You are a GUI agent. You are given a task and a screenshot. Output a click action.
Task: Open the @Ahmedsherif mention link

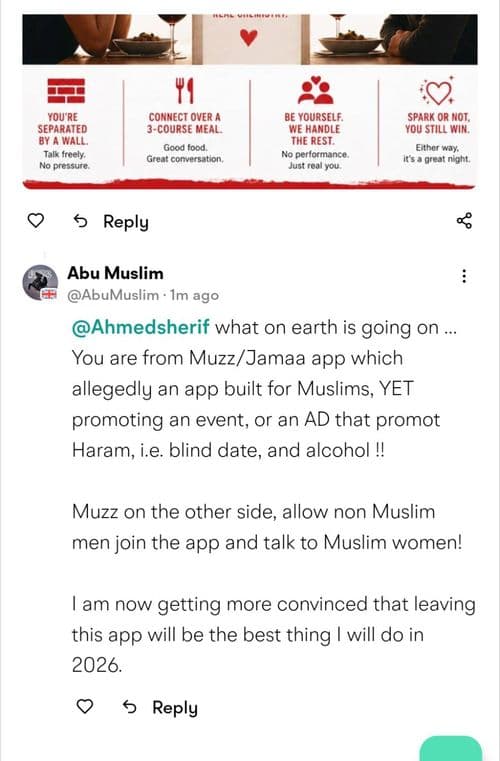[x=140, y=327]
